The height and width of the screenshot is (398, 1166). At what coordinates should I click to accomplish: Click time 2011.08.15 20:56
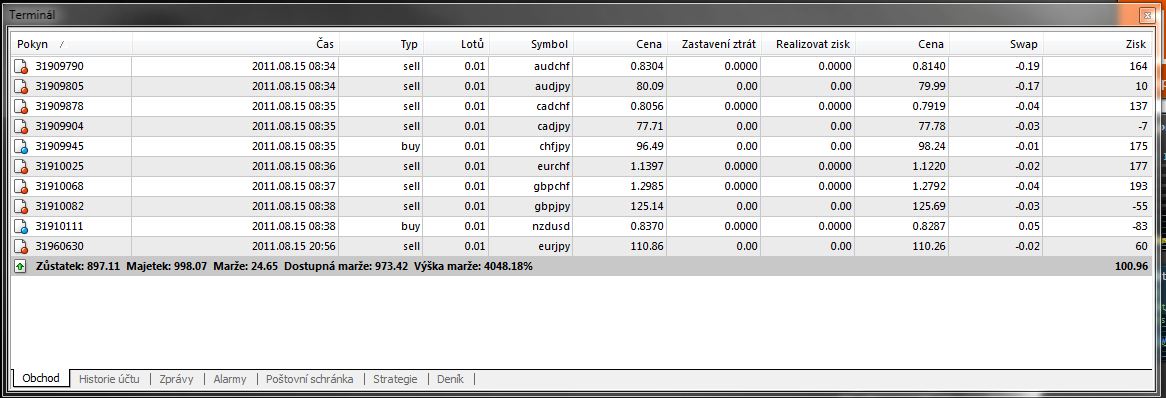(294, 246)
